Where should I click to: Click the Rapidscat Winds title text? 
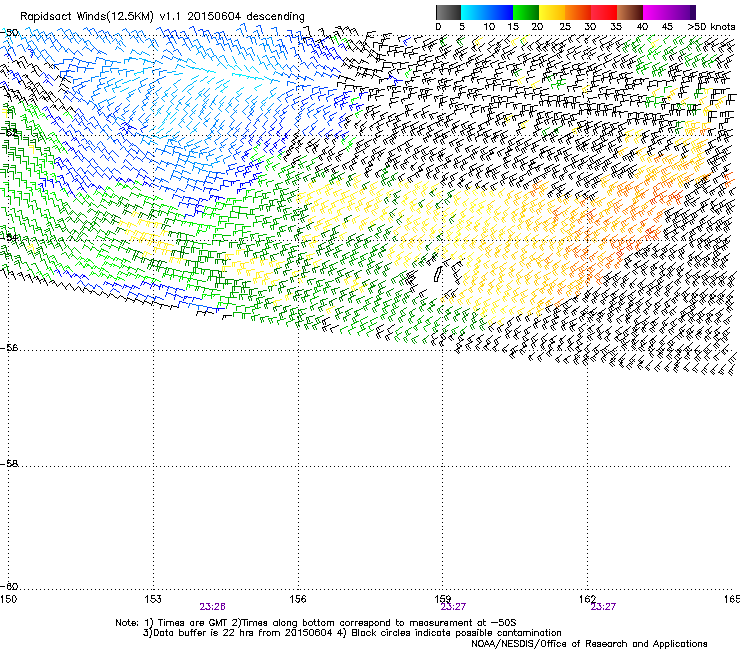[x=162, y=17]
